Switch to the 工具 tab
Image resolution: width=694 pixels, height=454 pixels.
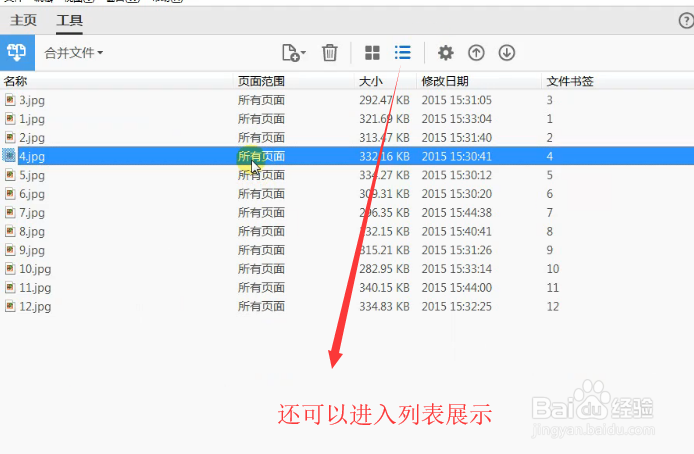(x=69, y=20)
